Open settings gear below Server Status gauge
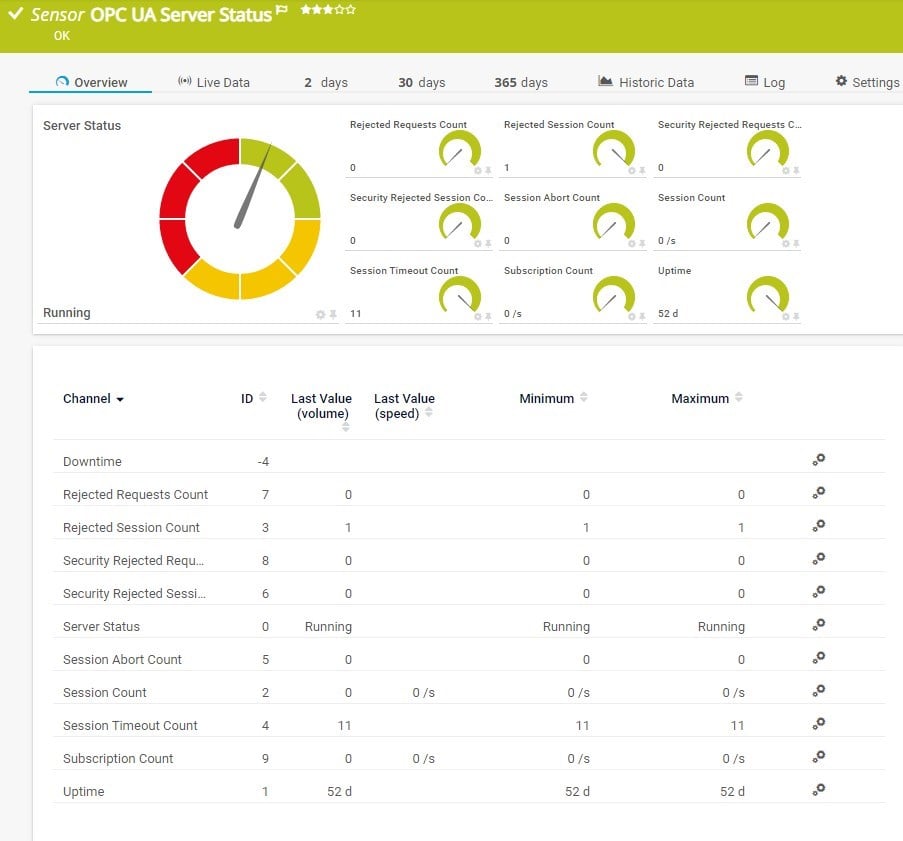This screenshot has width=903, height=841. [x=321, y=313]
